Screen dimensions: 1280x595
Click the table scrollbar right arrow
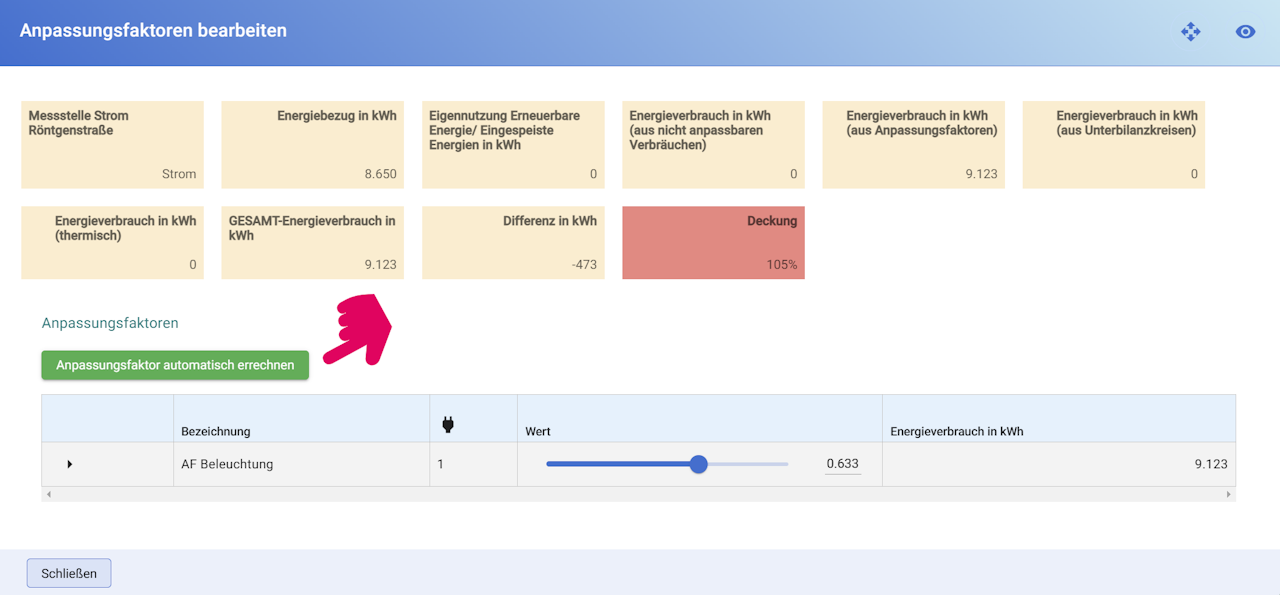[x=1229, y=494]
